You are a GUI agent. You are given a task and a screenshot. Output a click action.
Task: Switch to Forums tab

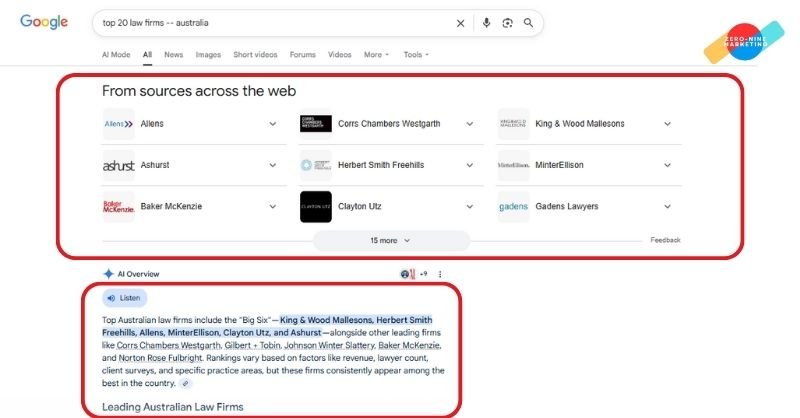pyautogui.click(x=303, y=55)
